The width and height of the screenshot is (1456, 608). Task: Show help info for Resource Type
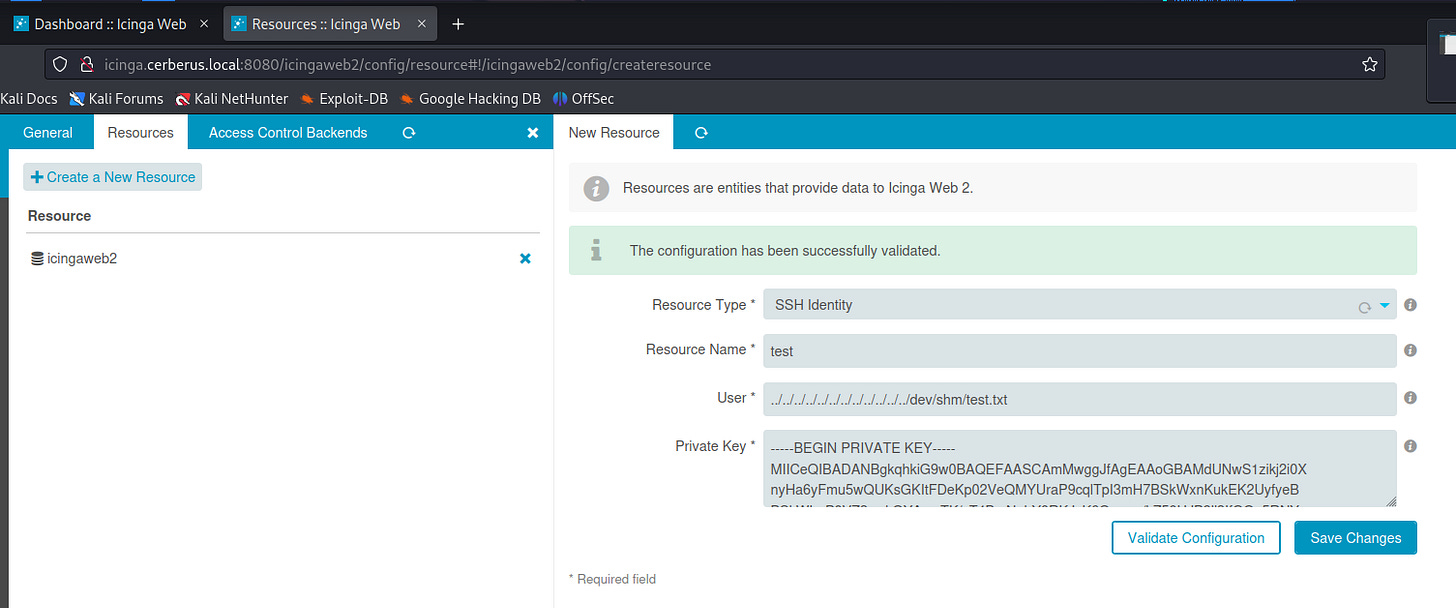[x=1410, y=305]
